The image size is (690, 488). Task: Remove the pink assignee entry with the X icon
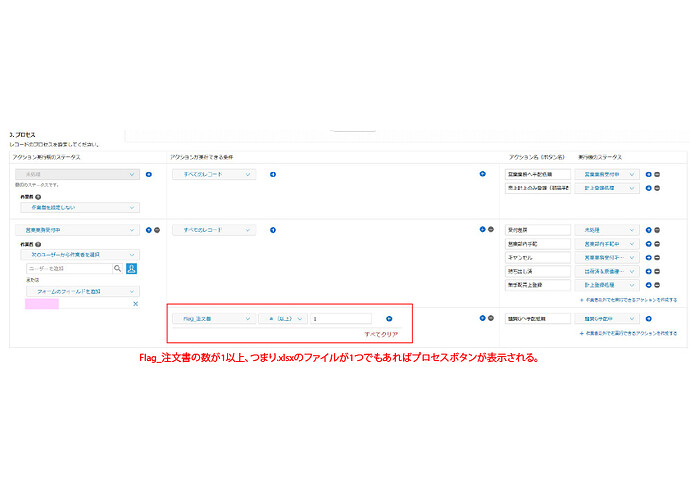[x=135, y=303]
